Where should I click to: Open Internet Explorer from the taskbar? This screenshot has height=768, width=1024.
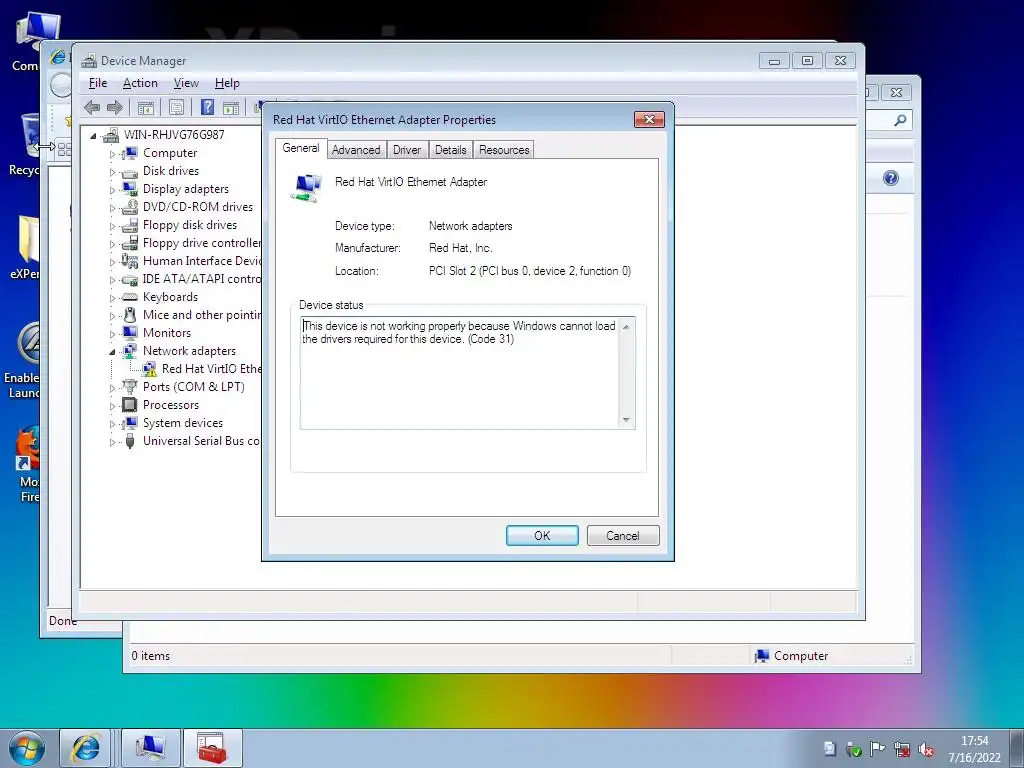tap(86, 748)
